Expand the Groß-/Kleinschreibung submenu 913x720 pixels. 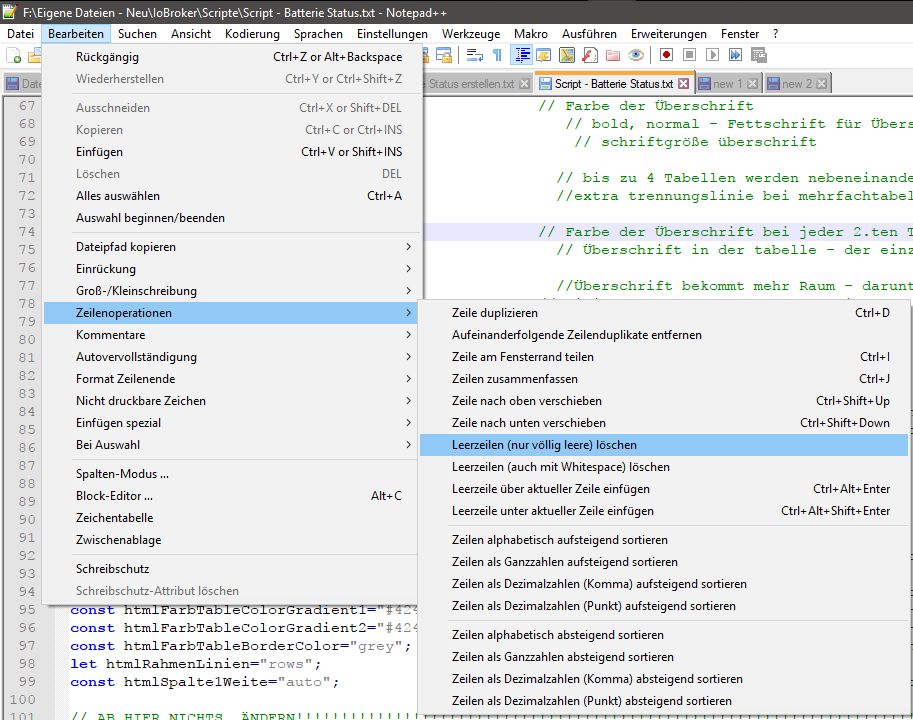pyautogui.click(x=231, y=291)
